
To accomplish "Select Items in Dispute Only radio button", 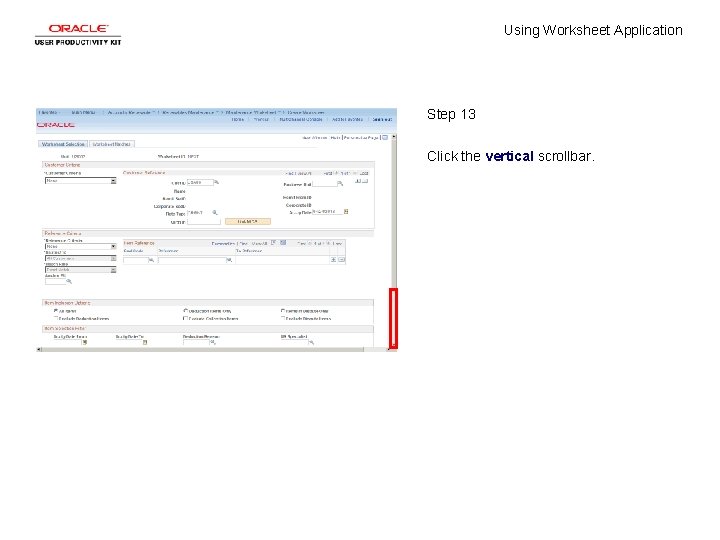I will point(283,311).
